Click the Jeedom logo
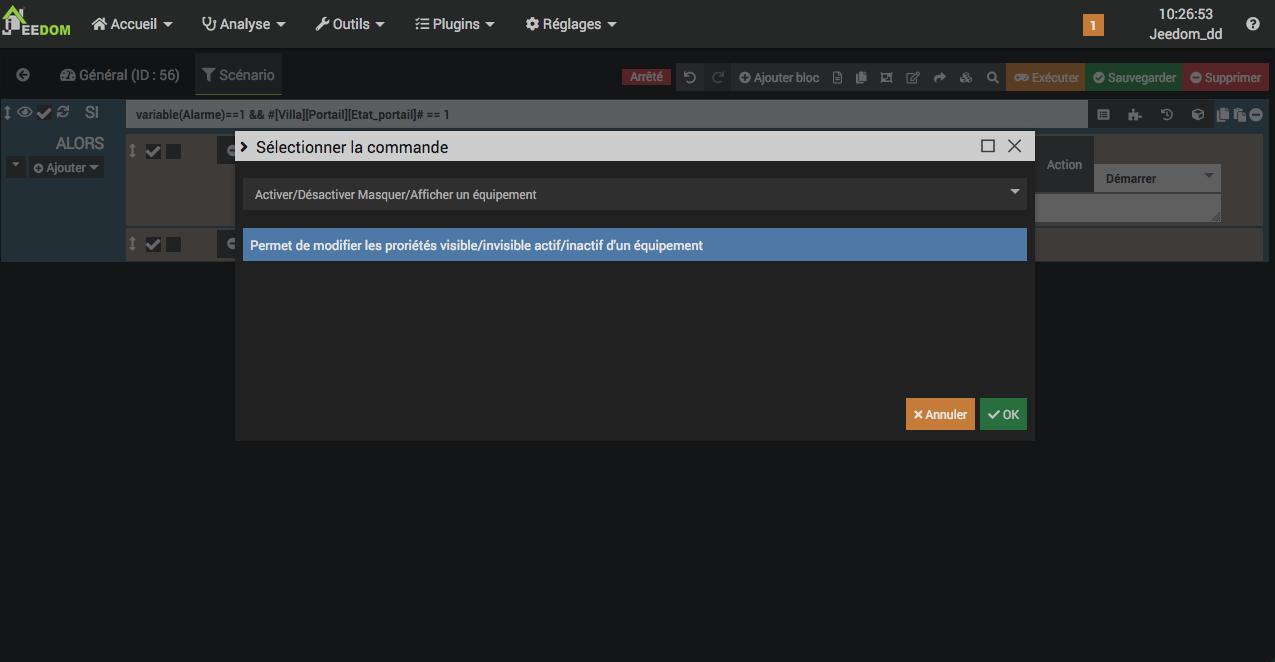The width and height of the screenshot is (1275, 662). 36,24
